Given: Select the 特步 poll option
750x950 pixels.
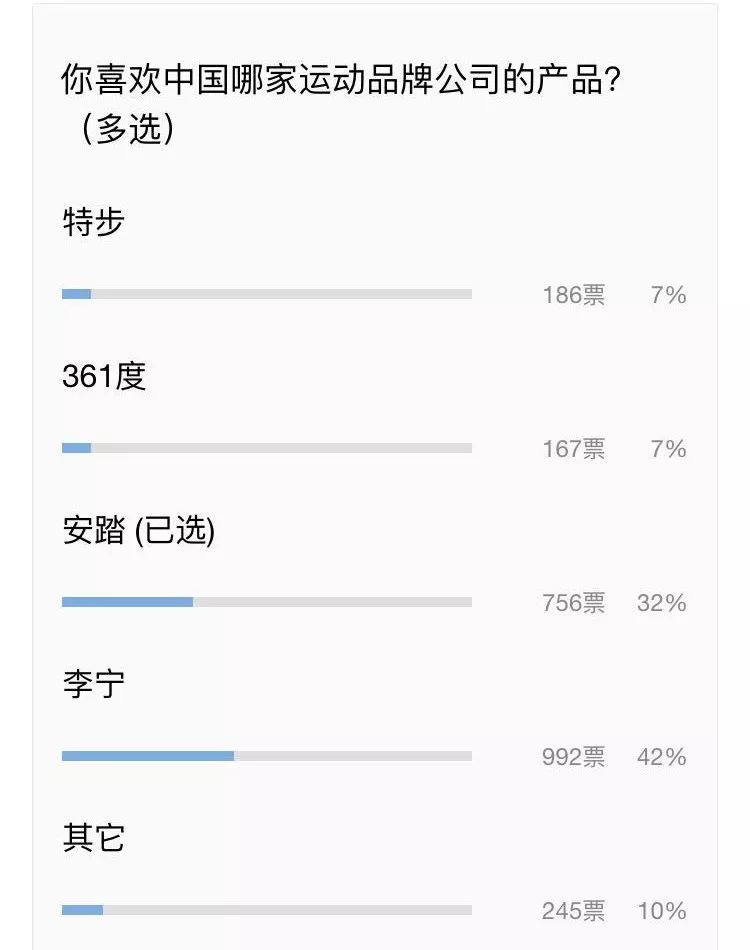Looking at the screenshot, I should tap(93, 222).
